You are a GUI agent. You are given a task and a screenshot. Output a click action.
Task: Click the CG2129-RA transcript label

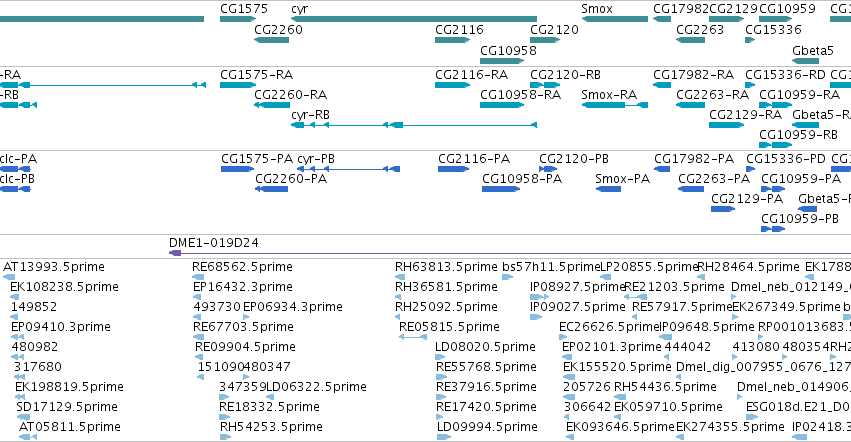[x=746, y=115]
